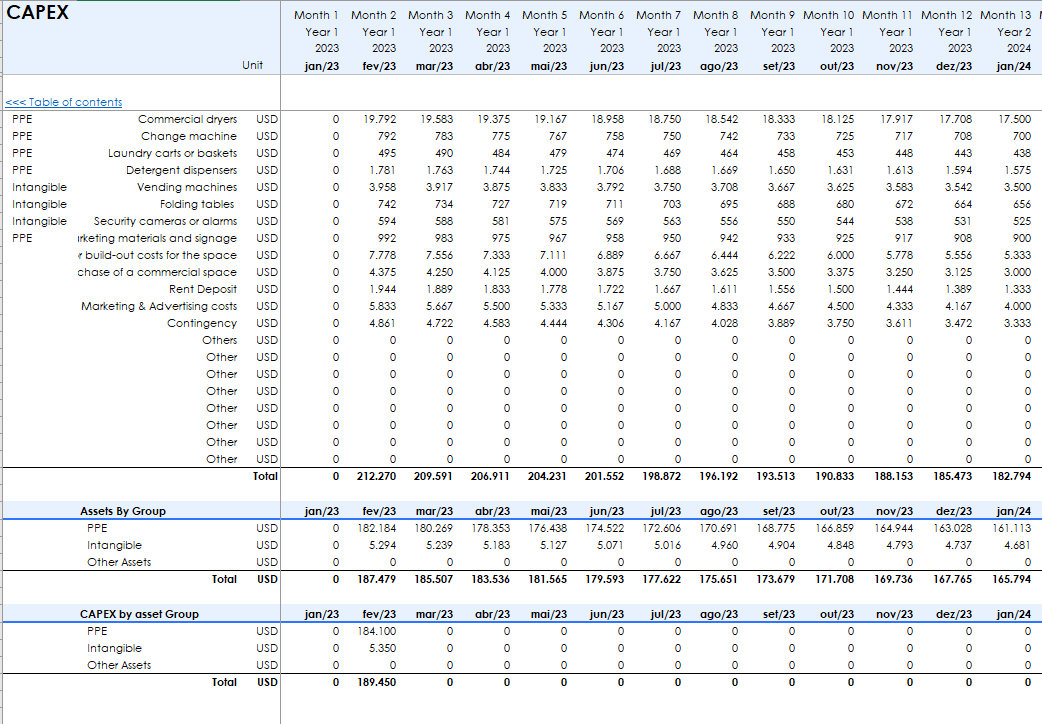Select total value 212.270 cell
The height and width of the screenshot is (724, 1042).
376,477
